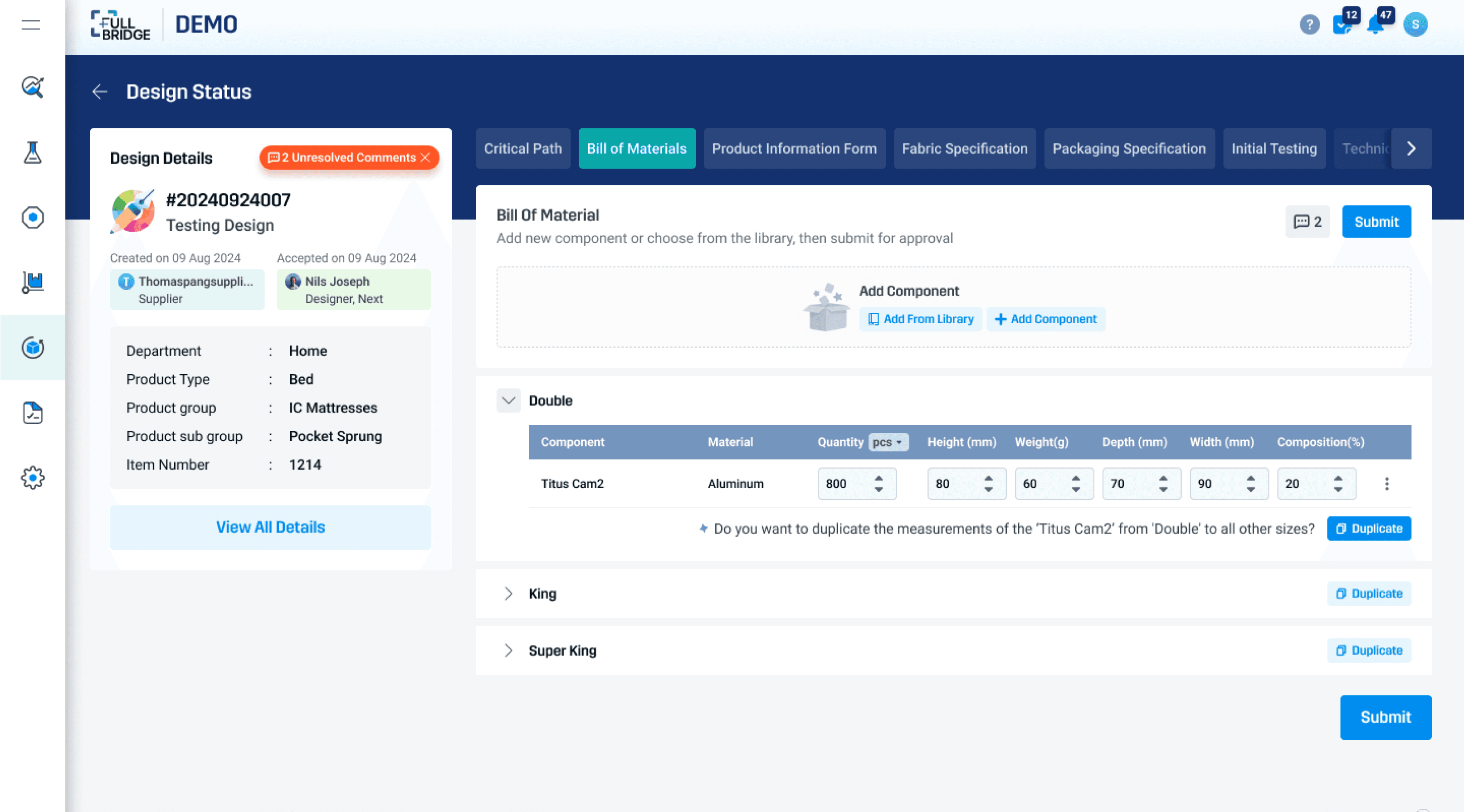1464x812 pixels.
Task: Expand the Super King size section
Action: point(508,651)
